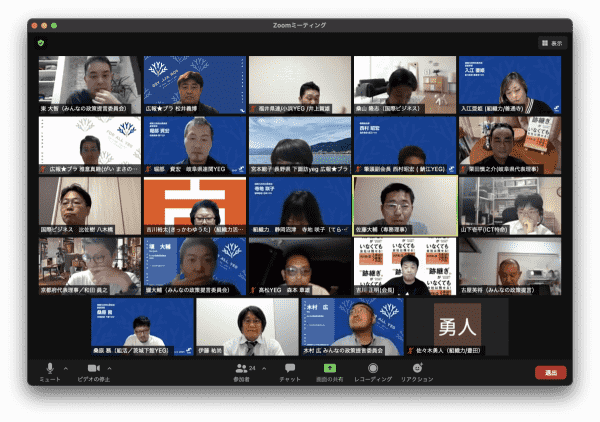Start recording with the record icon

(x=373, y=368)
